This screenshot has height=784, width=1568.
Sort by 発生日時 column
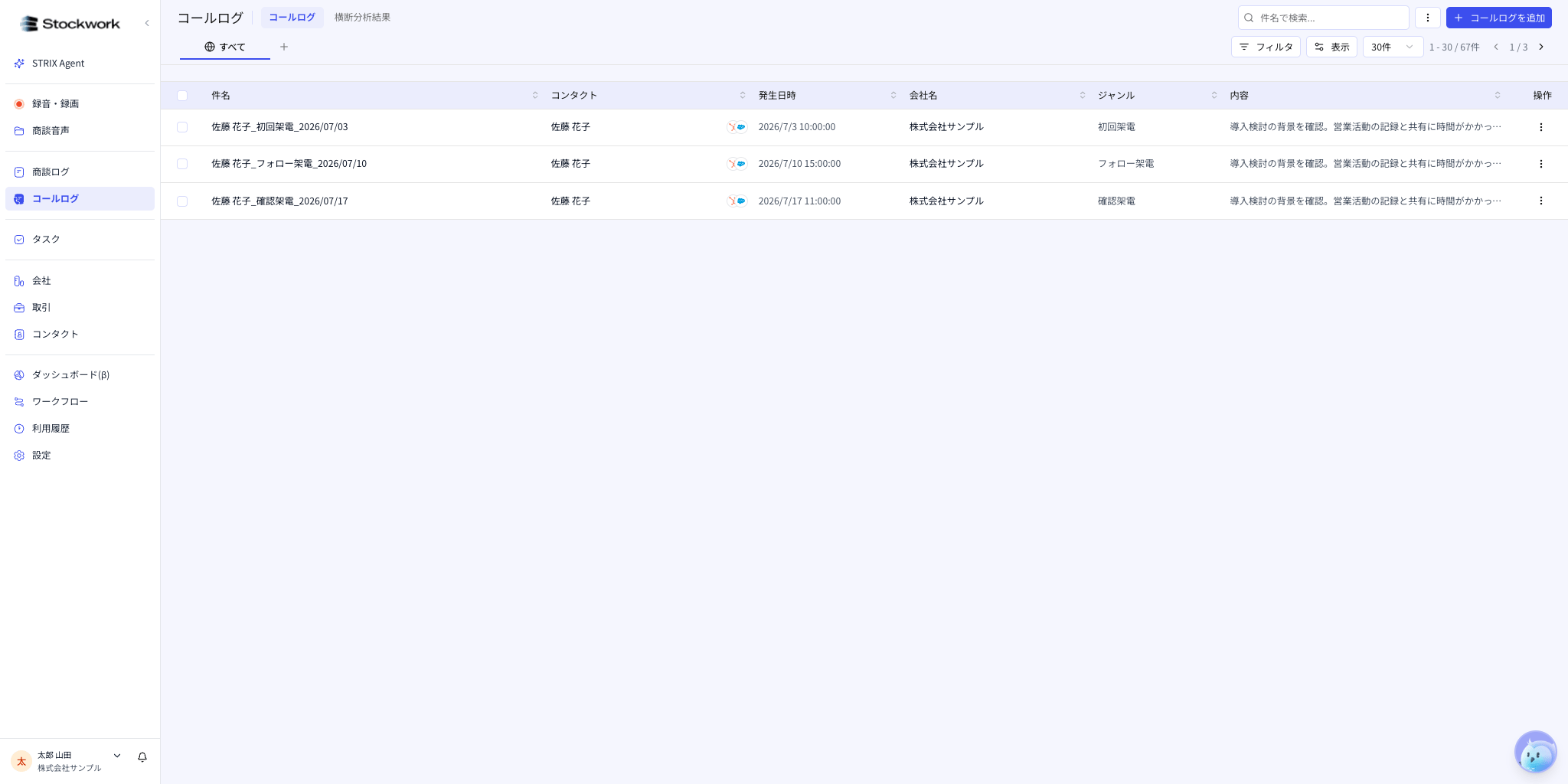[893, 96]
